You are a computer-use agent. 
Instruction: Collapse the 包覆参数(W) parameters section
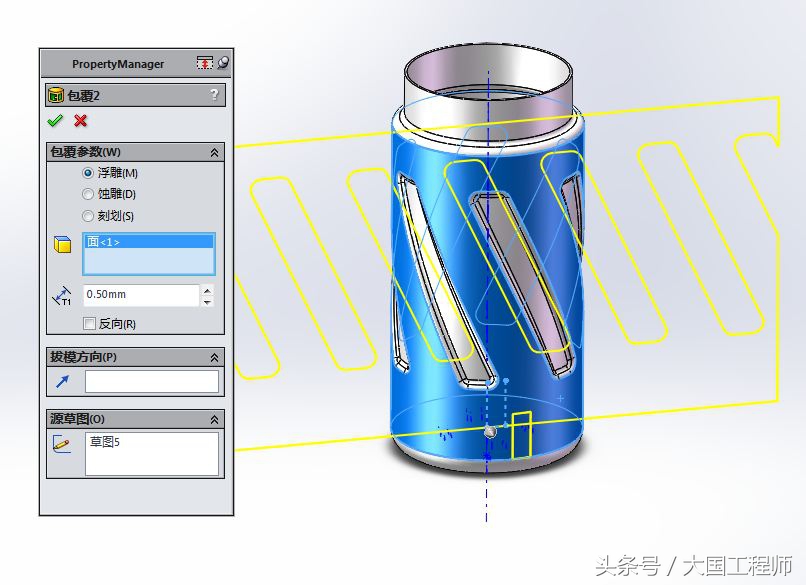pyautogui.click(x=213, y=152)
